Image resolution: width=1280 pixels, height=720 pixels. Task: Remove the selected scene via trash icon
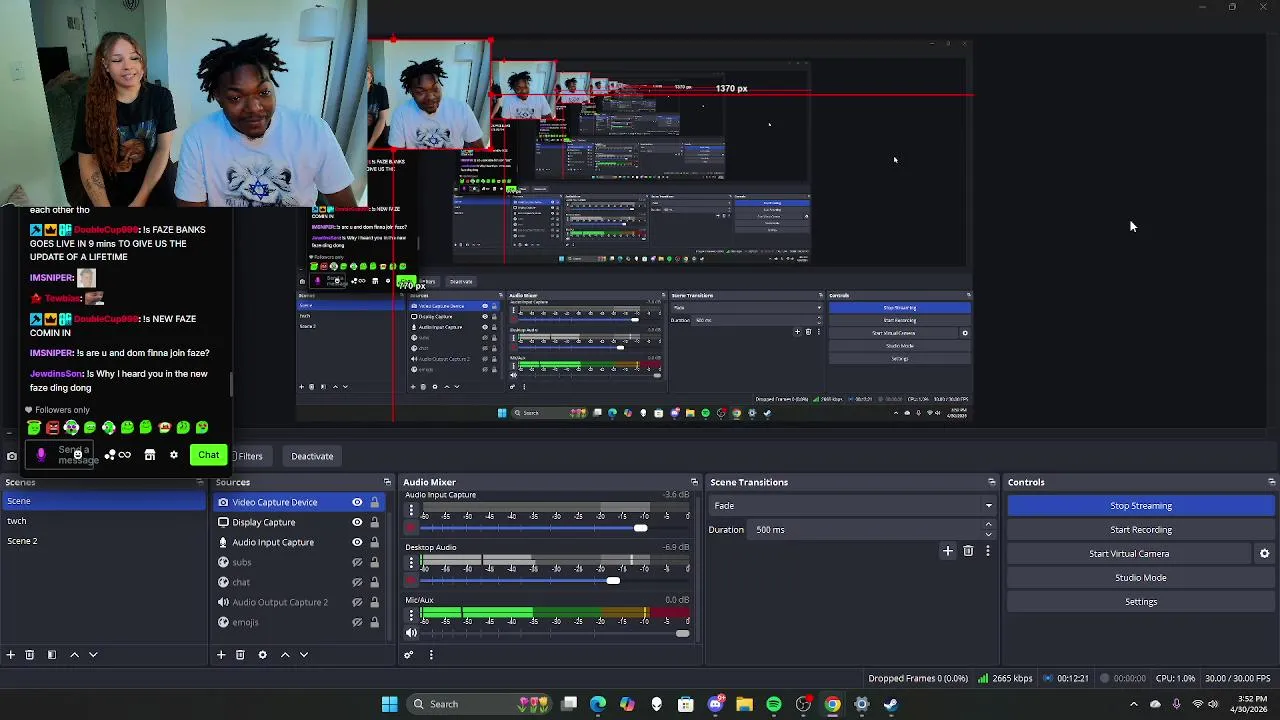29,655
